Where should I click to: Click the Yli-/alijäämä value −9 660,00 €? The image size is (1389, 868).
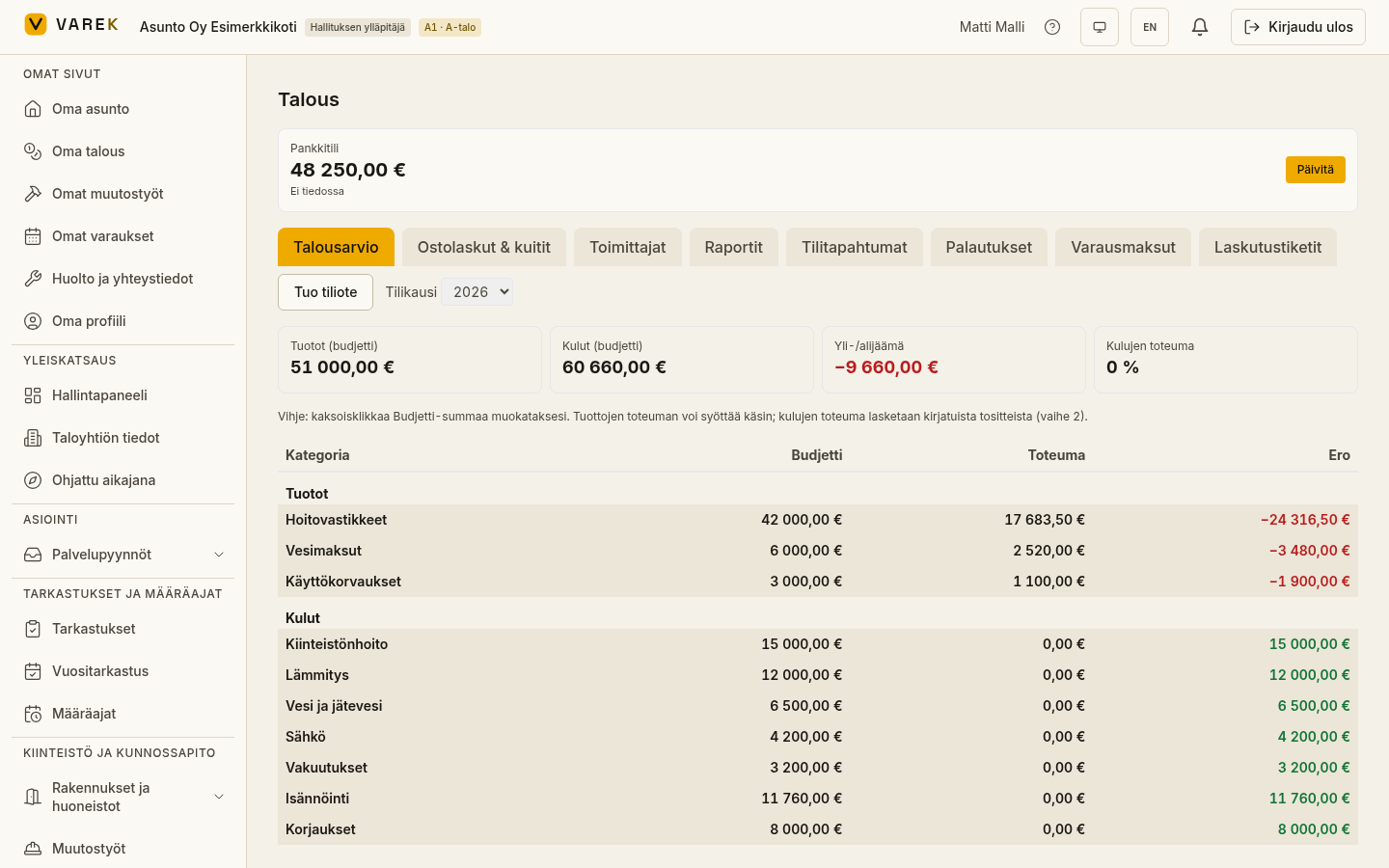click(x=886, y=367)
